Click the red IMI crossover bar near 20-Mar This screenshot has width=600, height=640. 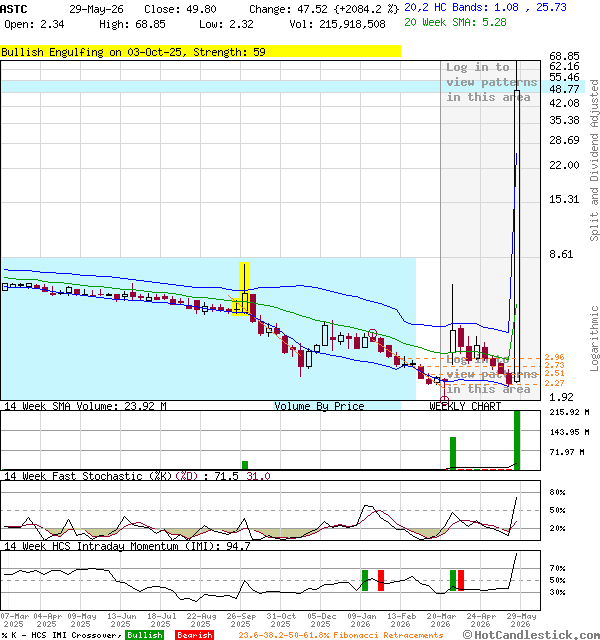[461, 580]
